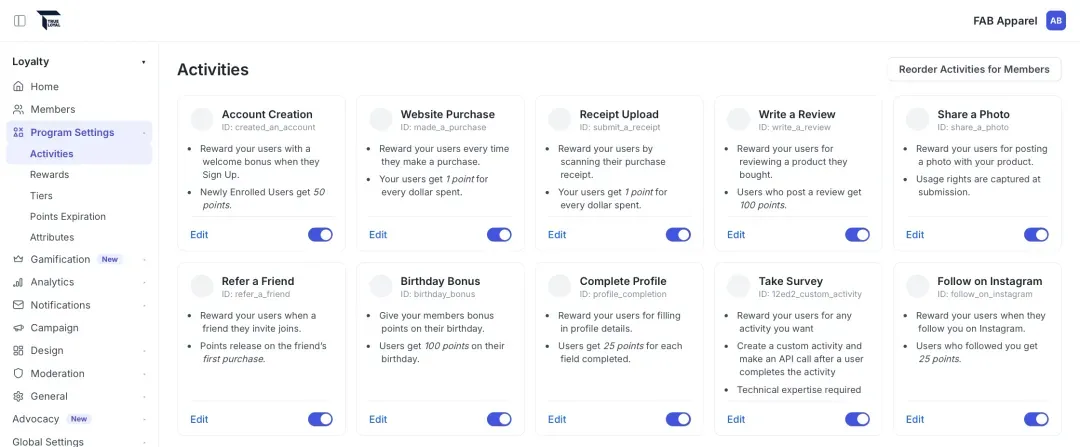The width and height of the screenshot is (1080, 447).
Task: Click the Notifications envelope icon
Action: pyautogui.click(x=19, y=305)
